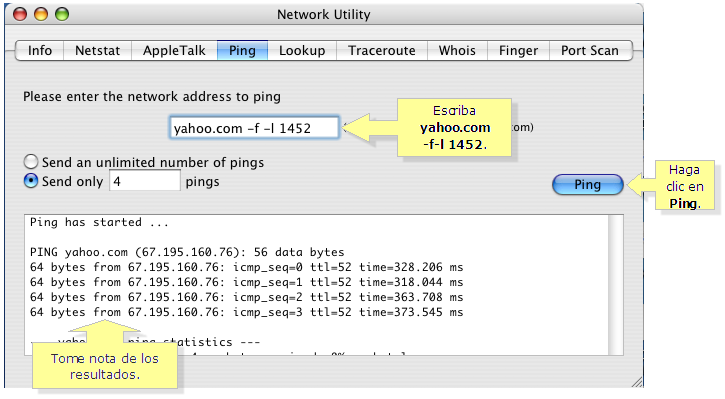Switch to the Whois tab

tap(457, 50)
